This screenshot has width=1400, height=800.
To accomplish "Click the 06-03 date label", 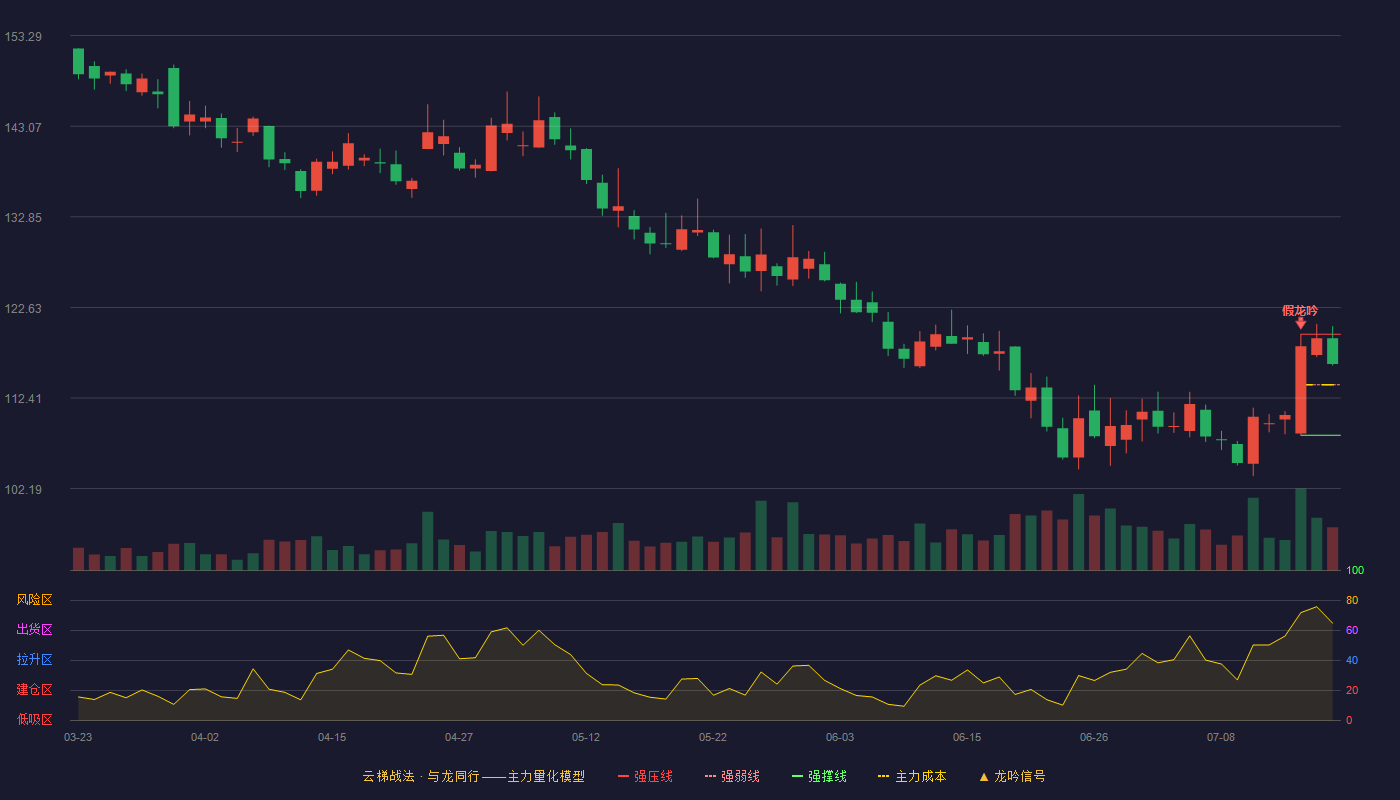I will click(840, 737).
